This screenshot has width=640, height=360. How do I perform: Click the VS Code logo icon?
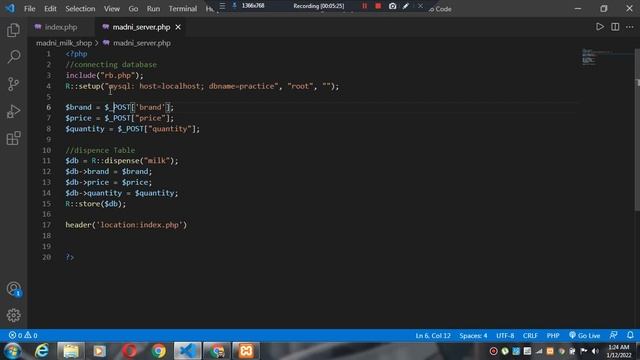coord(10,8)
